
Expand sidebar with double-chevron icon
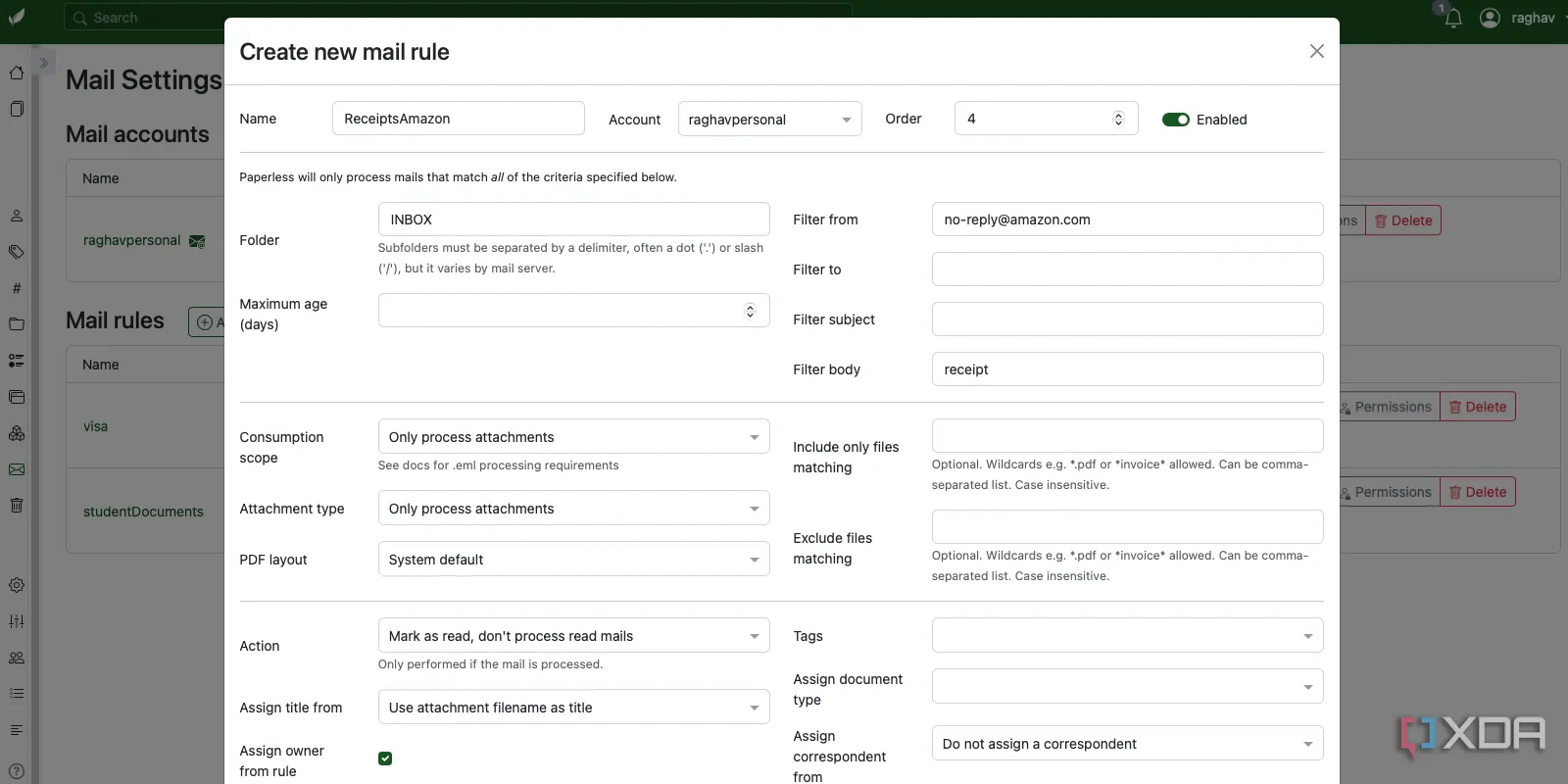(43, 63)
